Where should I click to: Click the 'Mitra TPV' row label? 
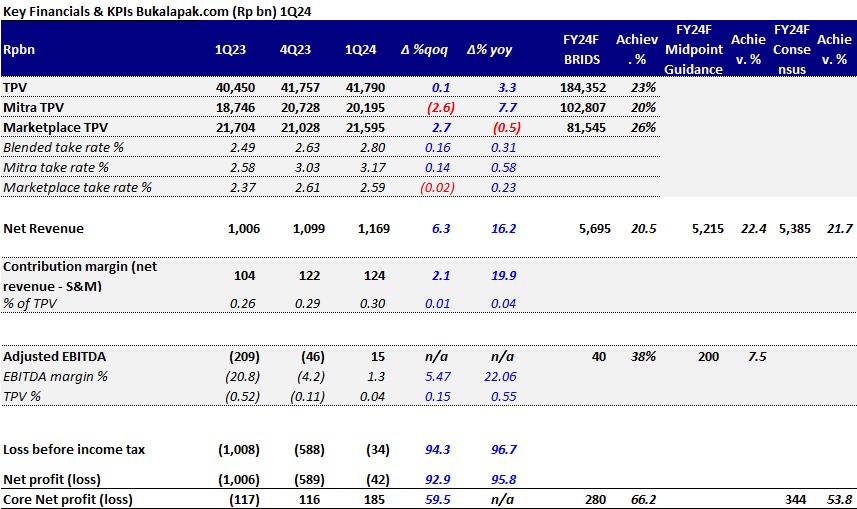pos(33,108)
